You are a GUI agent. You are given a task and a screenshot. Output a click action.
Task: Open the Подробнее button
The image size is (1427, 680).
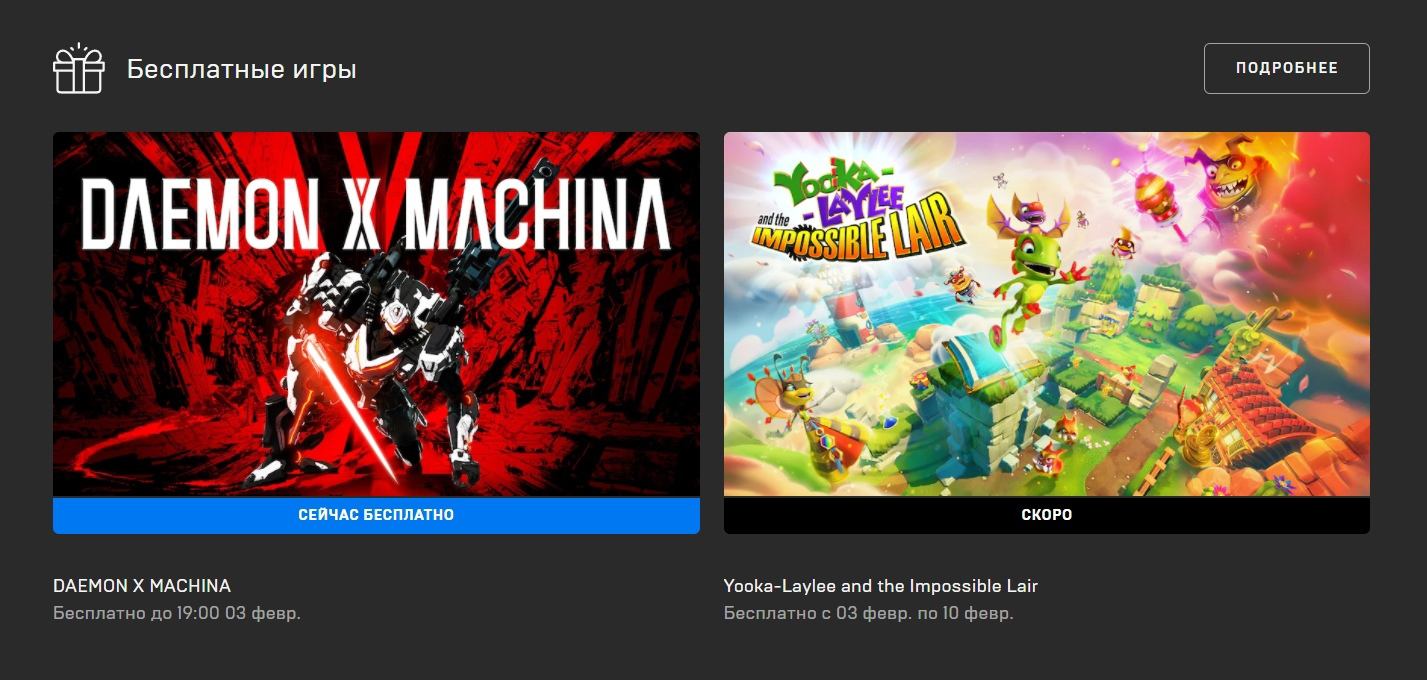[1286, 69]
